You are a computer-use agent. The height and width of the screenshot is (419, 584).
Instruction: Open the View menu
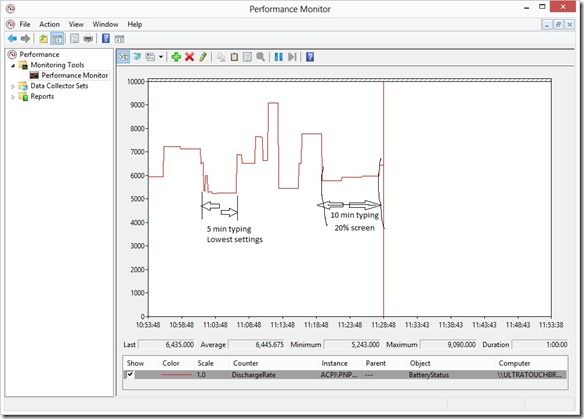(x=76, y=24)
